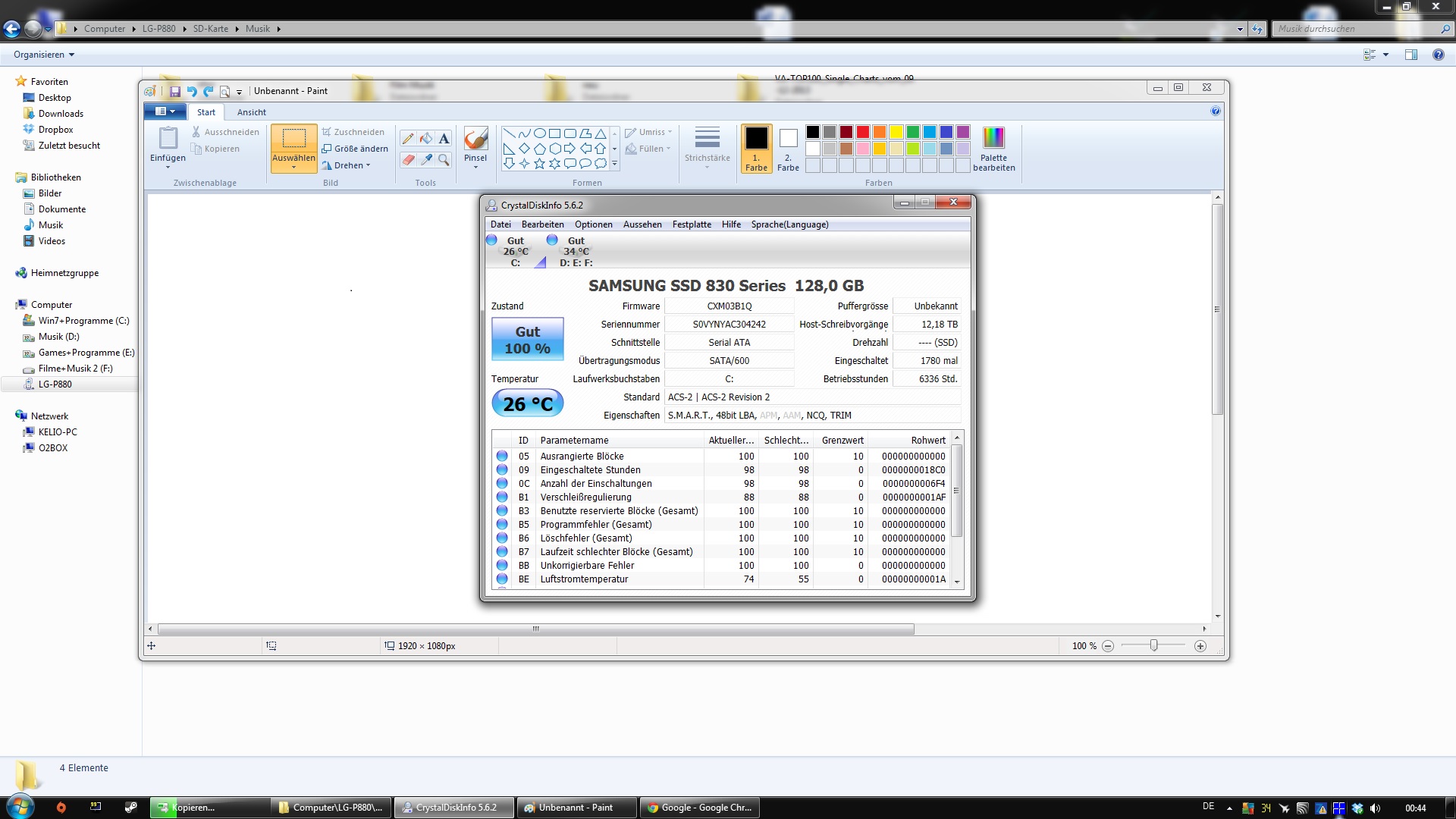
Task: Switch to the Ansicht tab in Paint
Action: pyautogui.click(x=251, y=112)
